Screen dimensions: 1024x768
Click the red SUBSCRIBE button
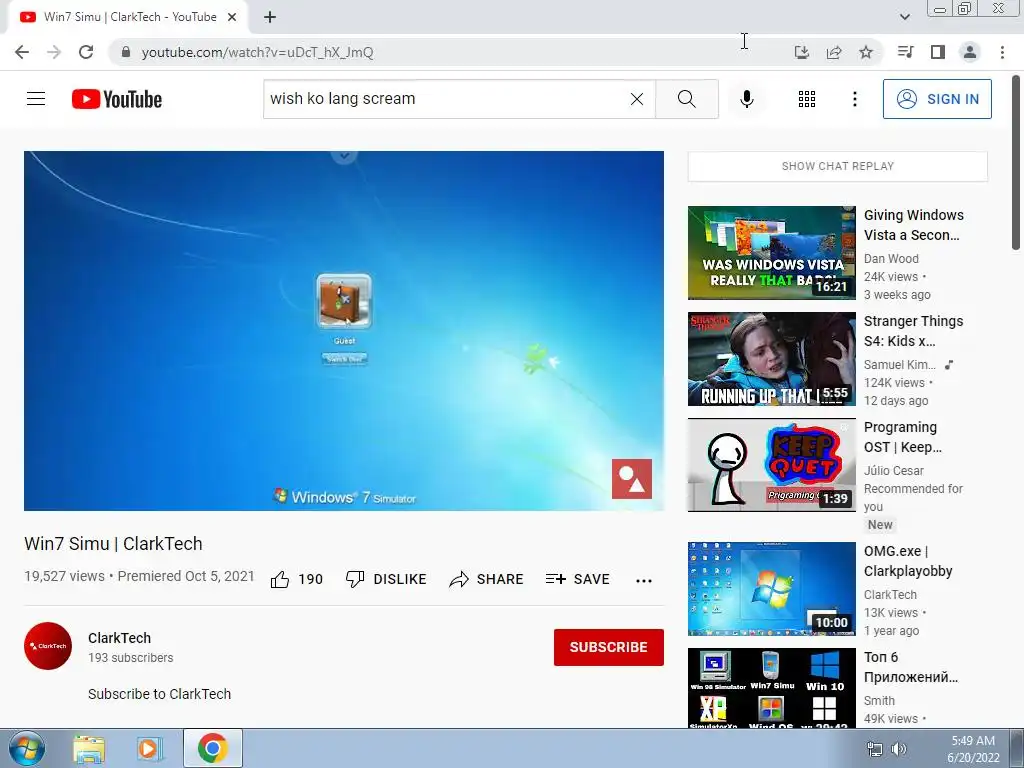609,647
